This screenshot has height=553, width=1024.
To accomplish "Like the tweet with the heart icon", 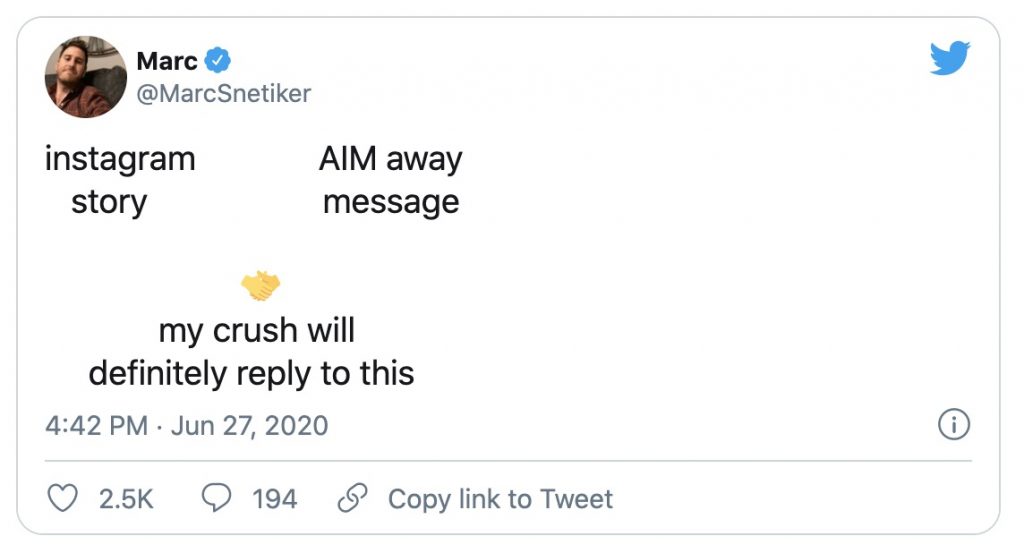I will (63, 498).
